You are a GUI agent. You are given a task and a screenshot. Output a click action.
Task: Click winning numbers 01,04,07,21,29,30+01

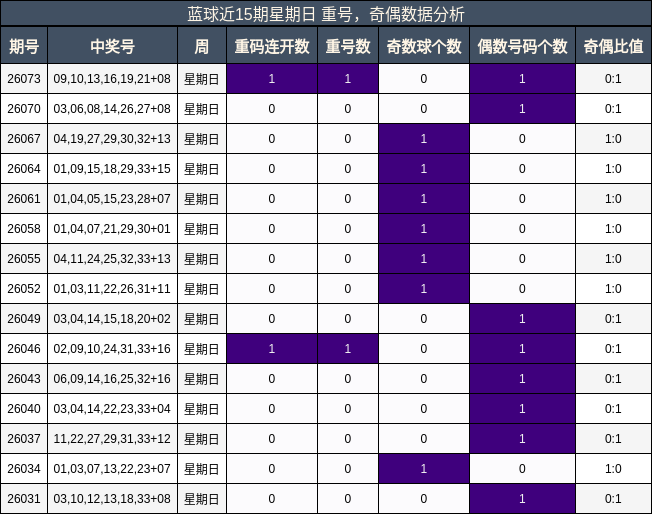point(112,228)
